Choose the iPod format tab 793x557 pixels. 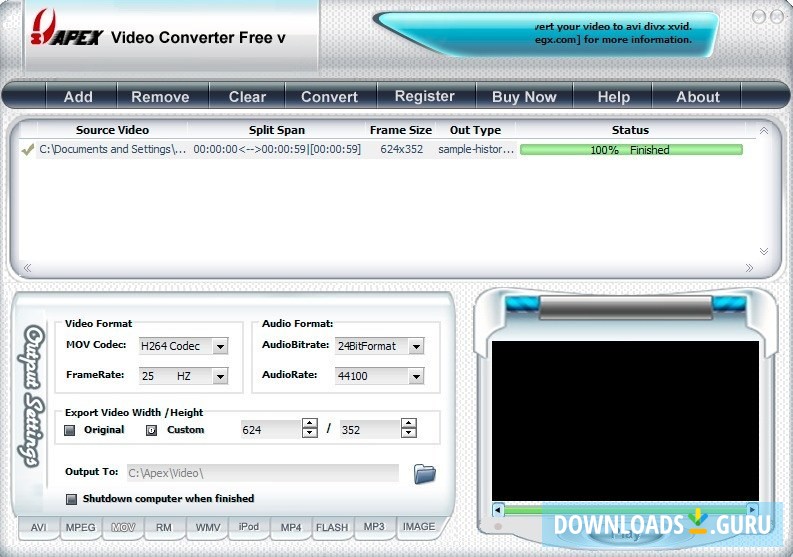[249, 527]
